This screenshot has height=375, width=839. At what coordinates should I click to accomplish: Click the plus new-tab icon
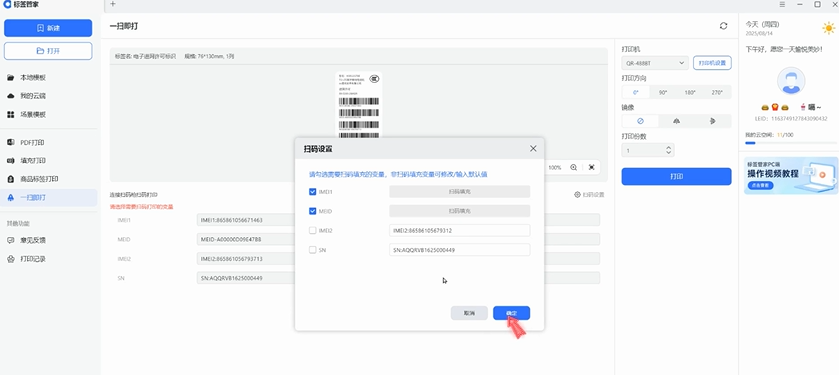click(112, 4)
